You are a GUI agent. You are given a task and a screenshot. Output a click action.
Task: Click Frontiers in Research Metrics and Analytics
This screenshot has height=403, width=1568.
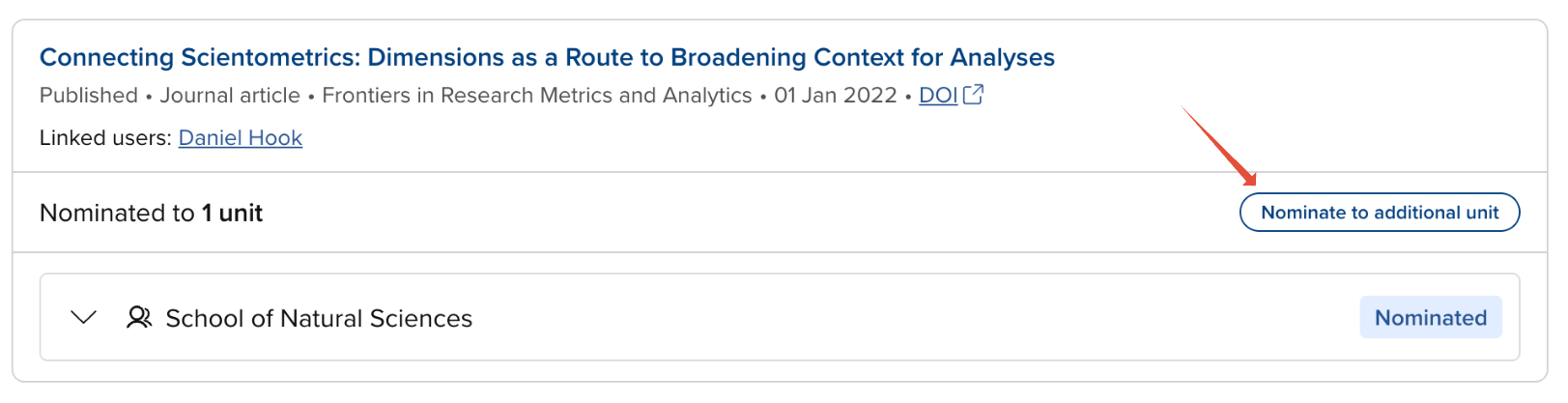pyautogui.click(x=536, y=96)
